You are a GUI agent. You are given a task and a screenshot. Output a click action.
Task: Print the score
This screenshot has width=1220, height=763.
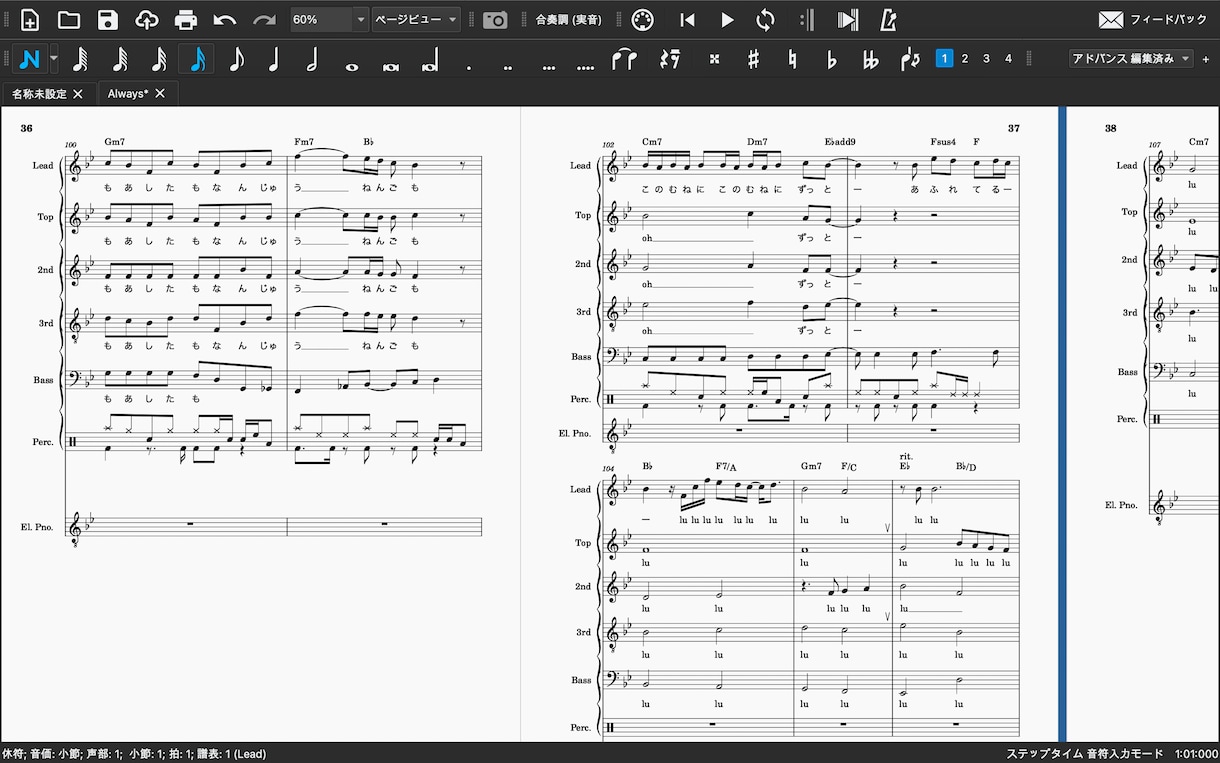coord(186,20)
